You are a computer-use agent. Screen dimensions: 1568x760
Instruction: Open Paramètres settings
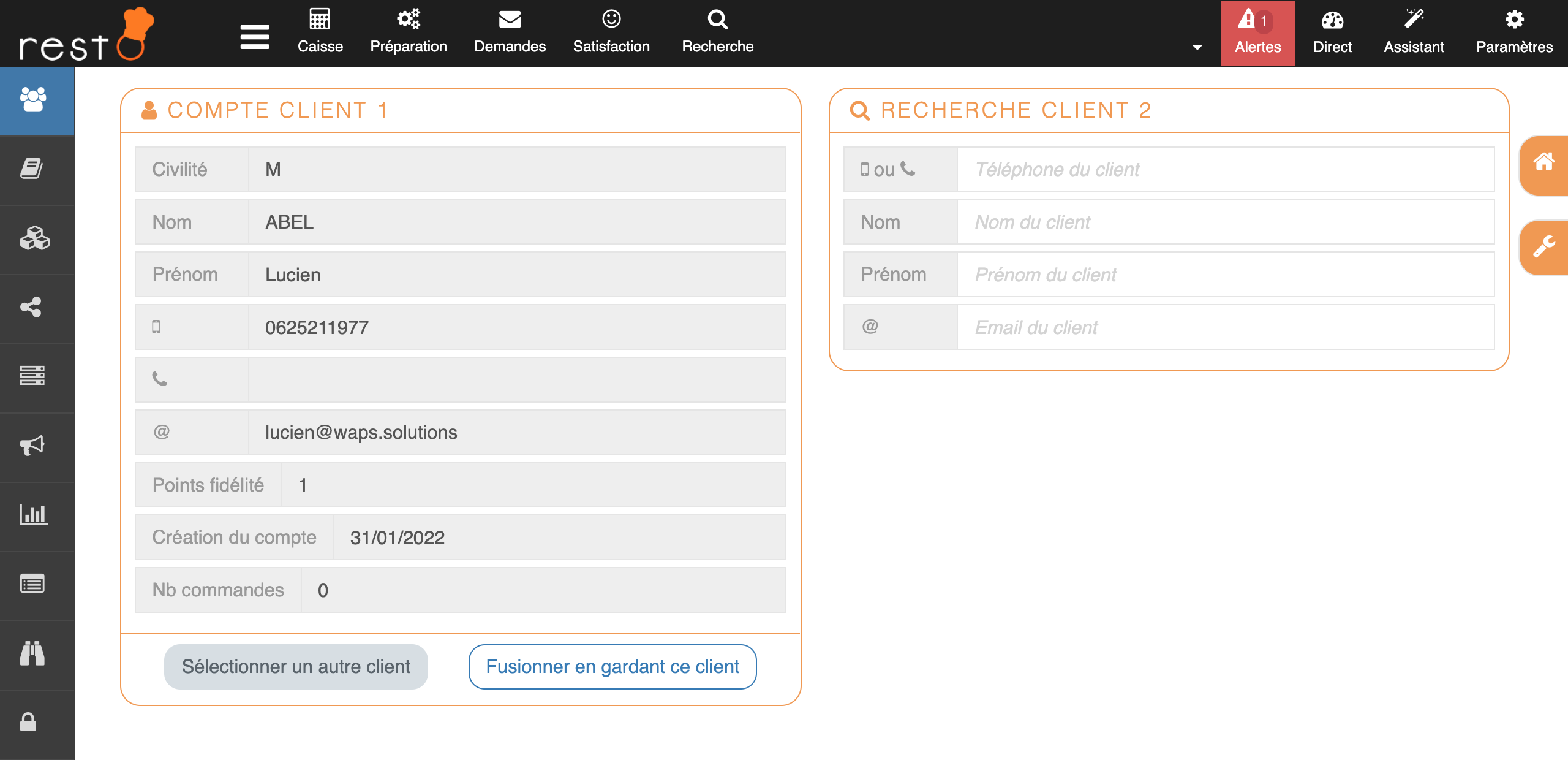point(1513,33)
